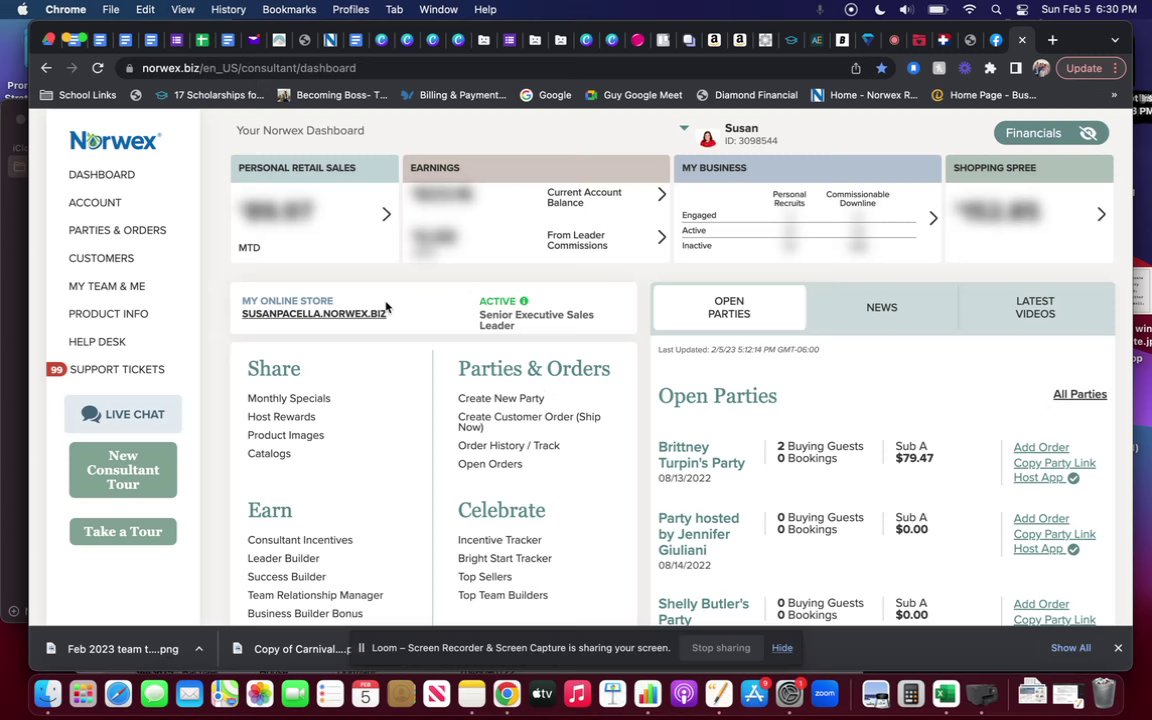
Task: Open the account dropdown arrow beside Susan
Action: (x=684, y=128)
